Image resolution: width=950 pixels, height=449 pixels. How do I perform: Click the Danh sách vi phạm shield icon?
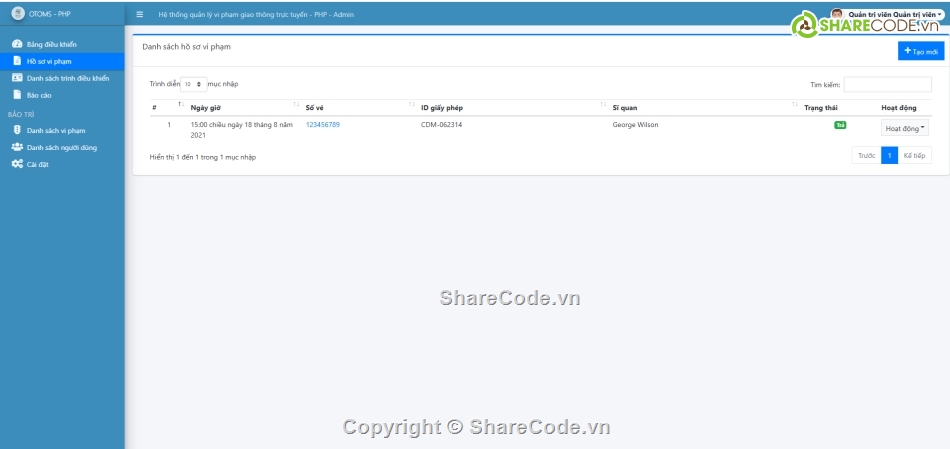[17, 130]
